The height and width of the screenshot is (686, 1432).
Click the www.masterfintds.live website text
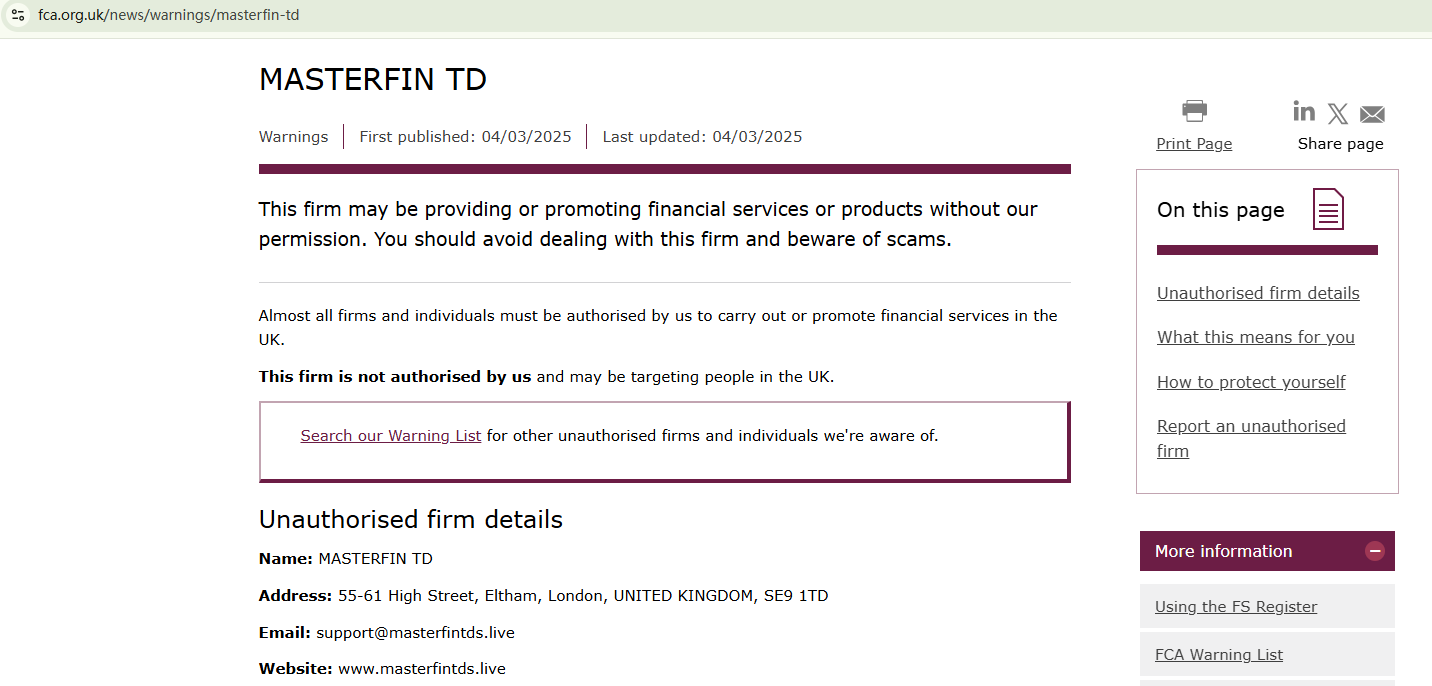tap(421, 669)
